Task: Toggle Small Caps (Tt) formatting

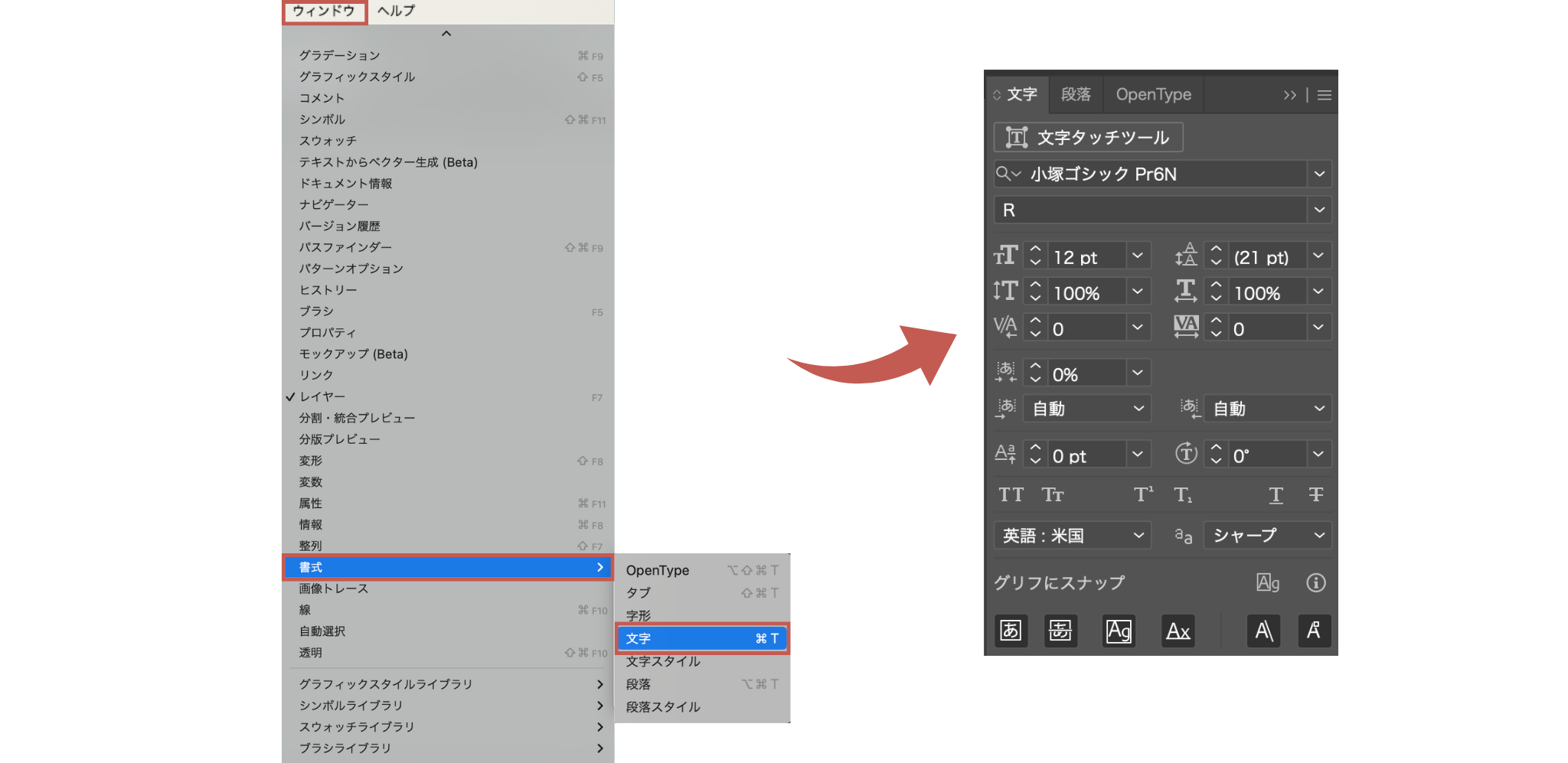Action: tap(1053, 494)
